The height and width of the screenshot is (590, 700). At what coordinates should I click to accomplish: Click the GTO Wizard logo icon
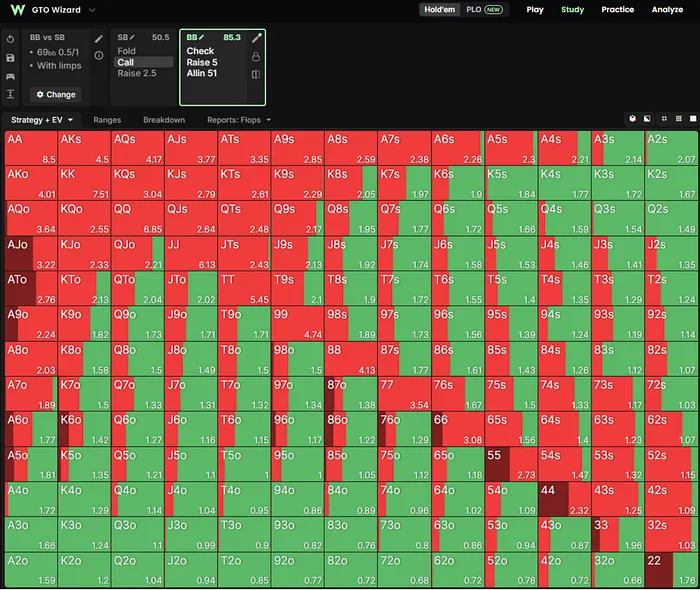pos(17,9)
